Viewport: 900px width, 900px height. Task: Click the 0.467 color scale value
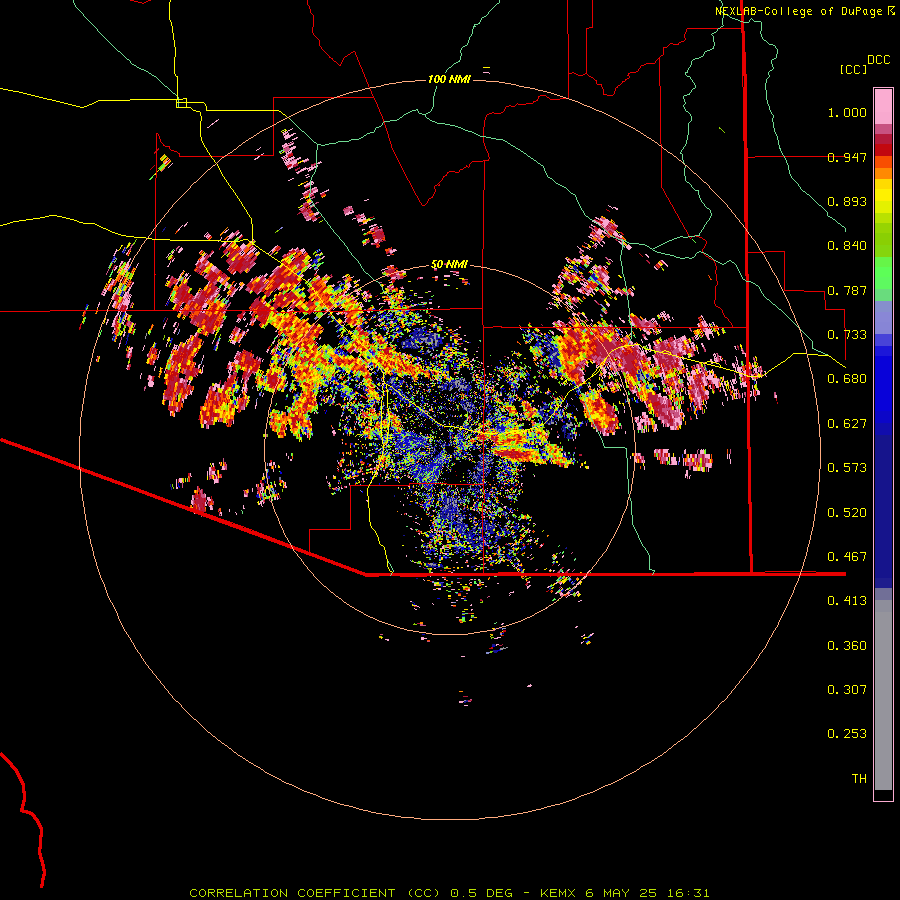(x=847, y=557)
